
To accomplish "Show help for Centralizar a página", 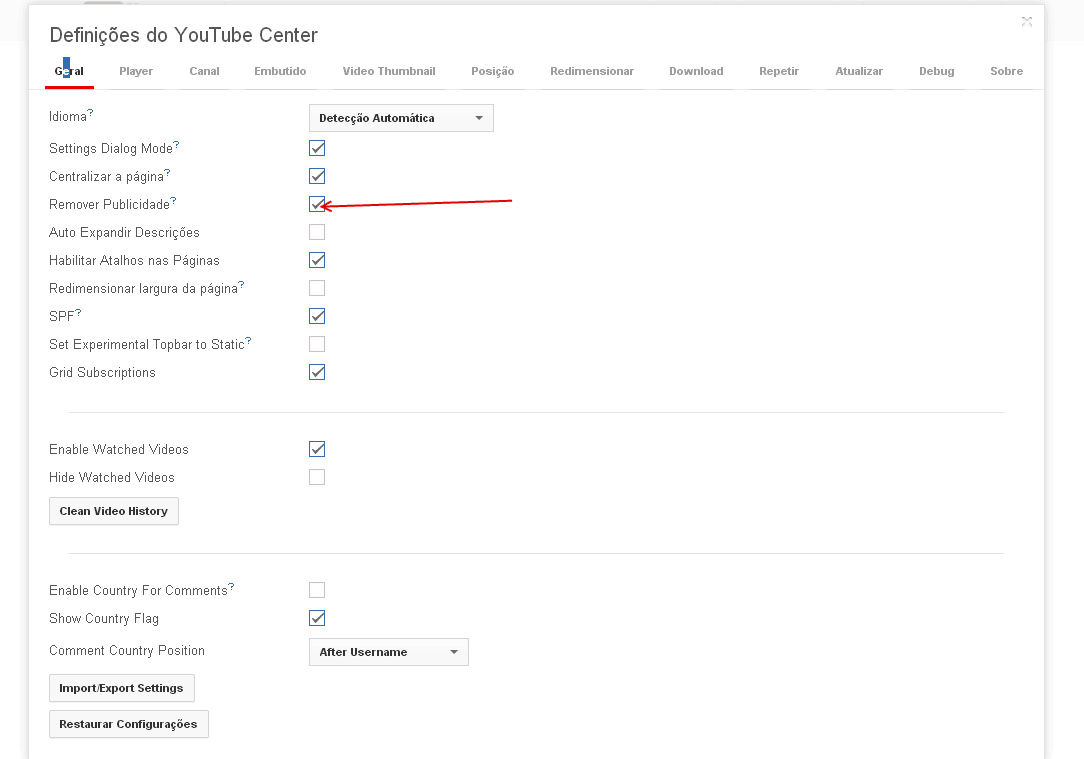I will 167,172.
